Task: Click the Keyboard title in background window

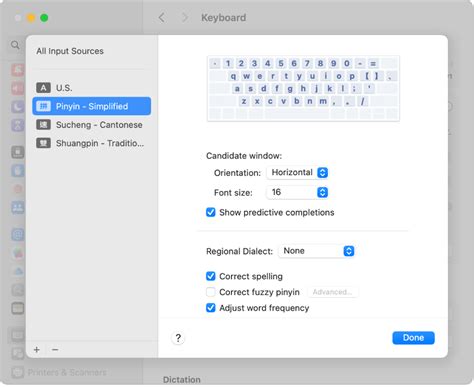Action: (224, 18)
